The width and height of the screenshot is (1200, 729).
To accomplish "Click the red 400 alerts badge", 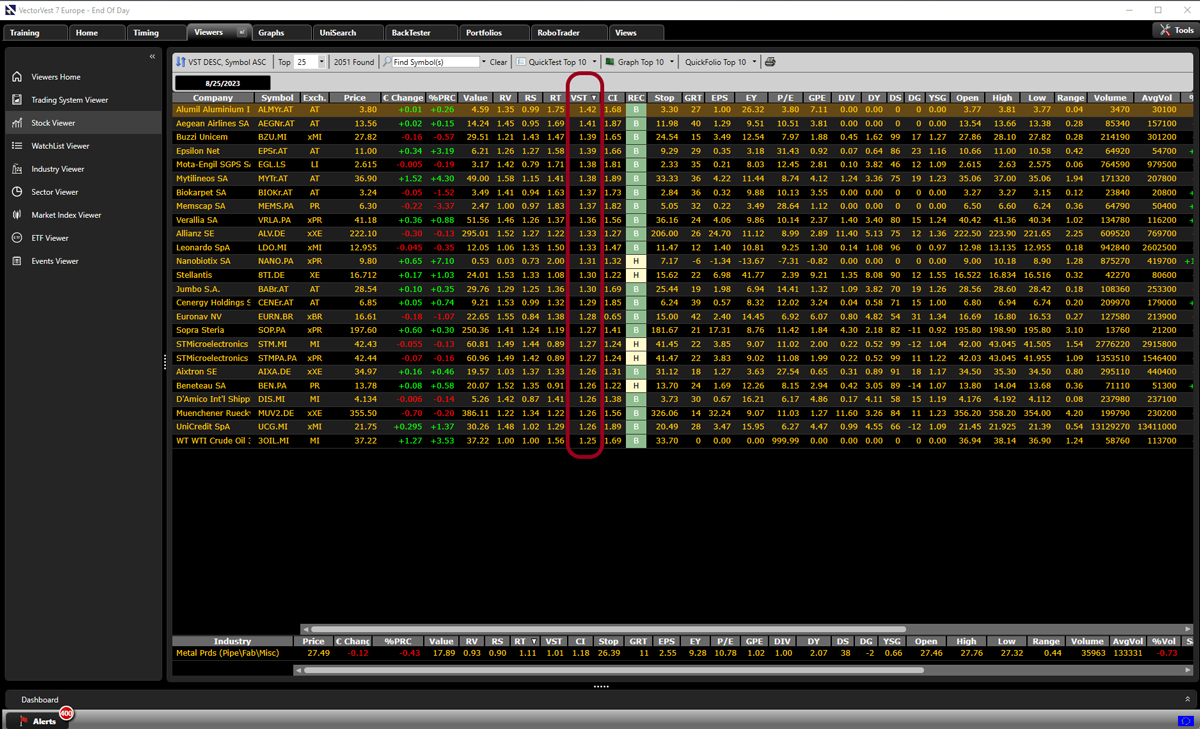I will [x=66, y=713].
